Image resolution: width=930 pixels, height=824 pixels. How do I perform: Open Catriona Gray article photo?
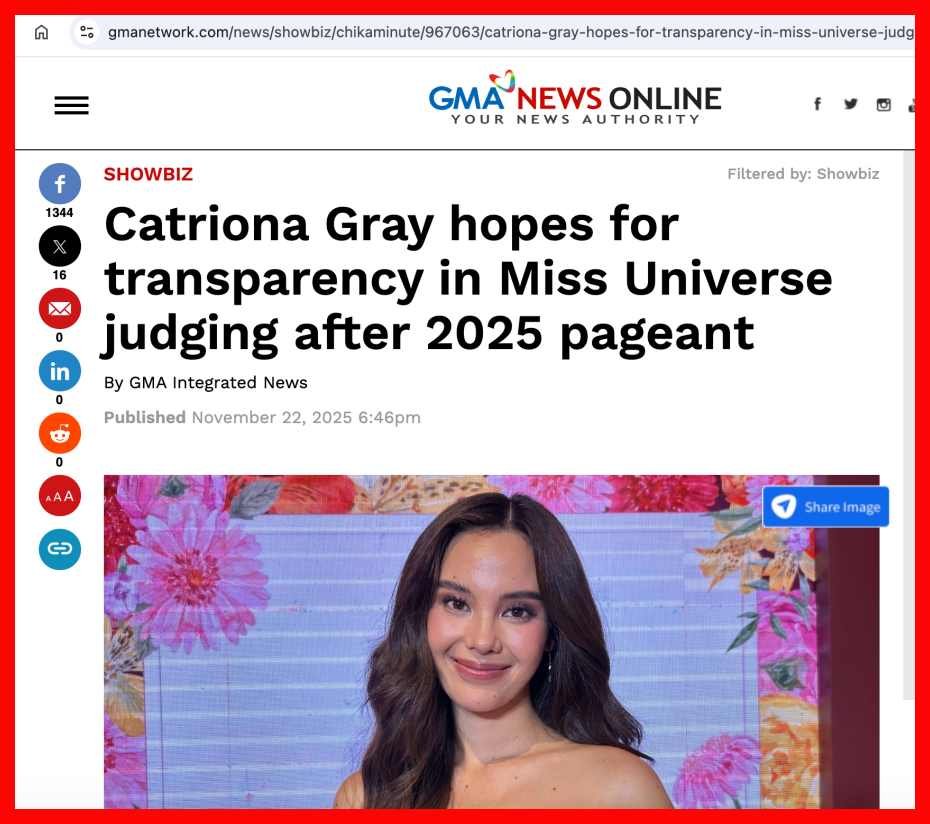tap(491, 641)
